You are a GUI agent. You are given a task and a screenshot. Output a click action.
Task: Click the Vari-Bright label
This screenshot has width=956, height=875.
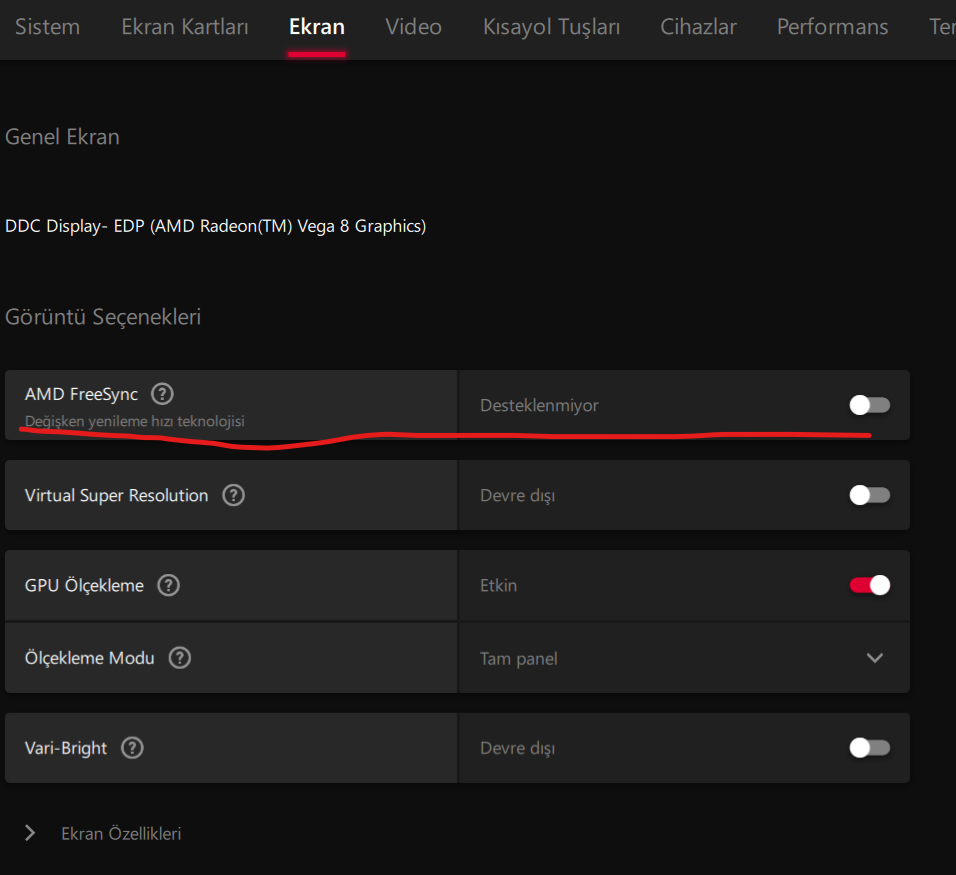66,748
